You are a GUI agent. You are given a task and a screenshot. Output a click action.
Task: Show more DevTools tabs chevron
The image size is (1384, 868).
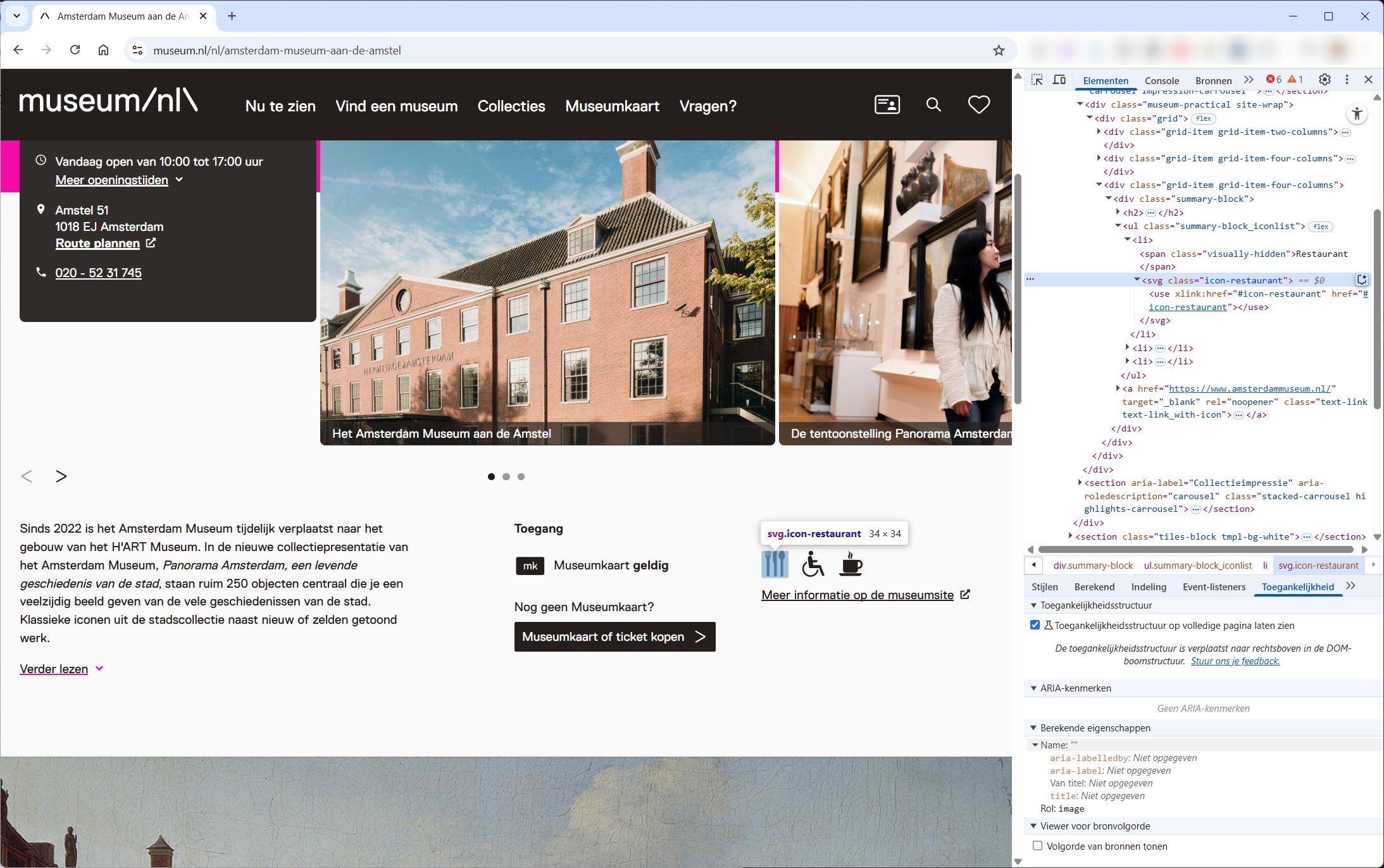coord(1248,80)
